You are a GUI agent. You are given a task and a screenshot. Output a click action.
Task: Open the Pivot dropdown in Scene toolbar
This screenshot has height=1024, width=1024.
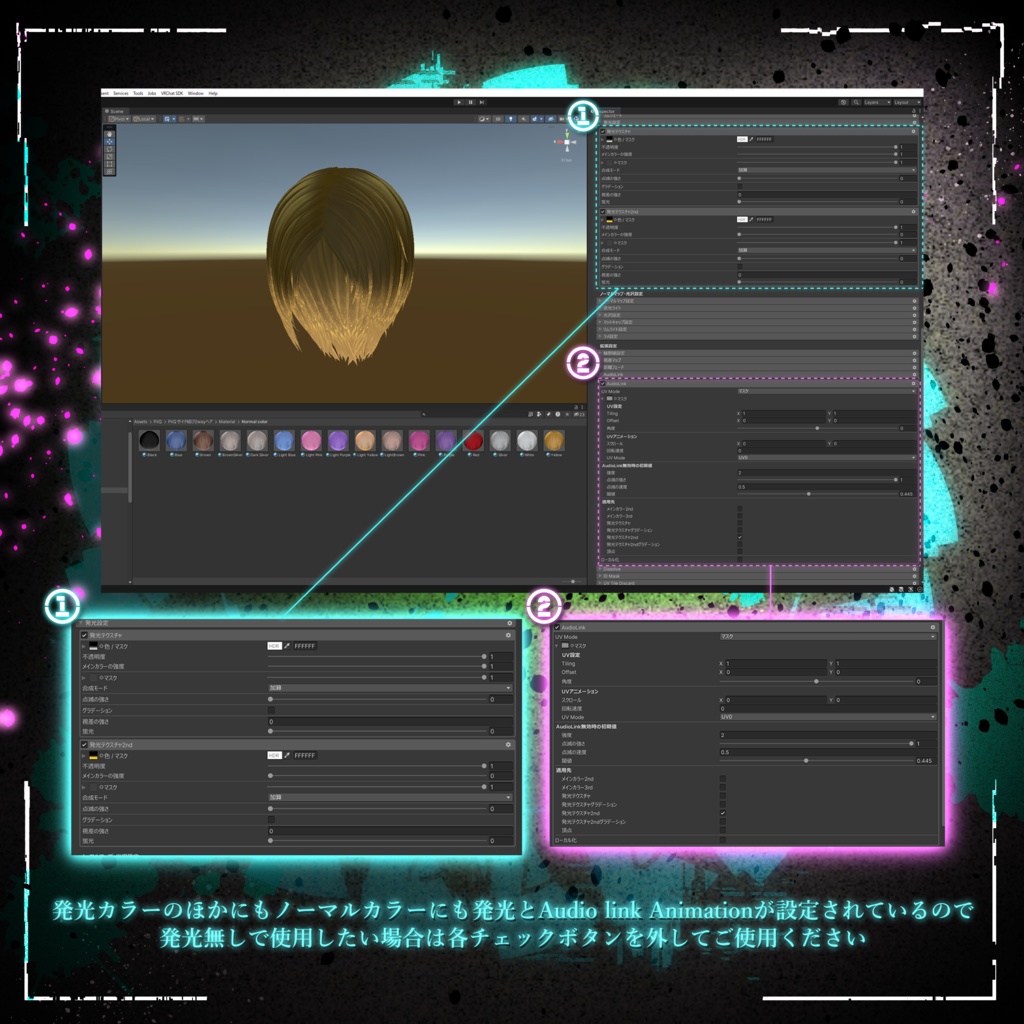coord(120,119)
